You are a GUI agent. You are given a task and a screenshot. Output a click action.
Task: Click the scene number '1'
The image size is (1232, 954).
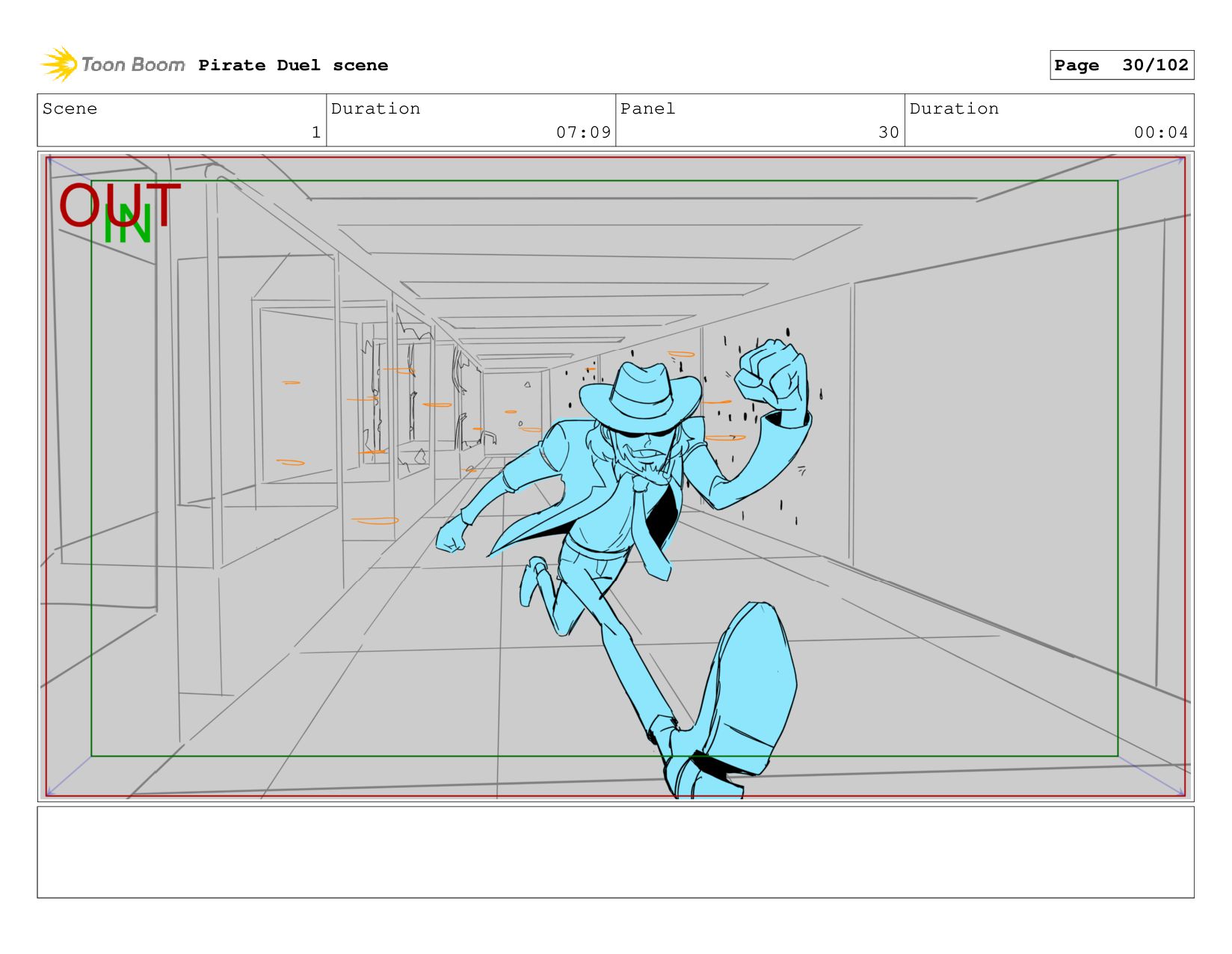[x=316, y=132]
